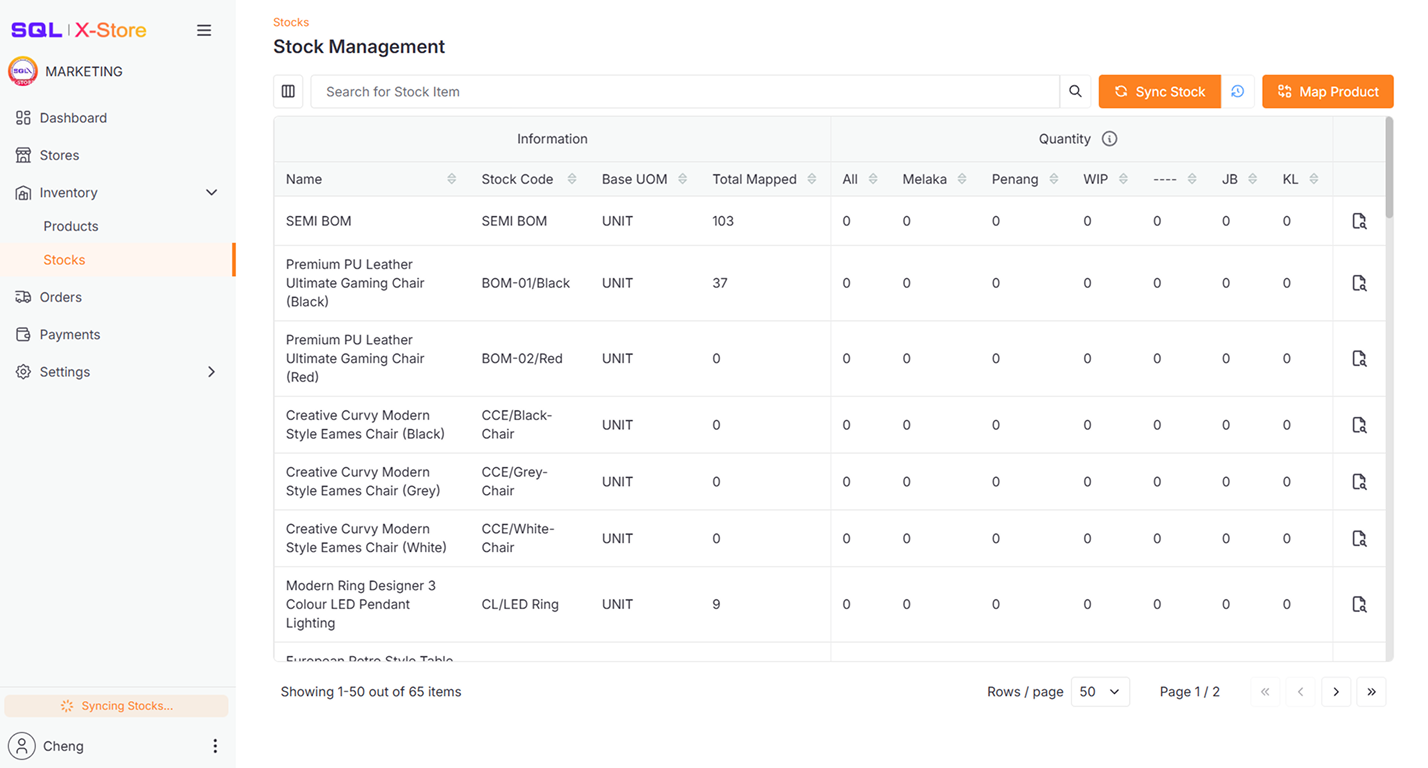Open the blue sync history clock icon

click(x=1238, y=91)
